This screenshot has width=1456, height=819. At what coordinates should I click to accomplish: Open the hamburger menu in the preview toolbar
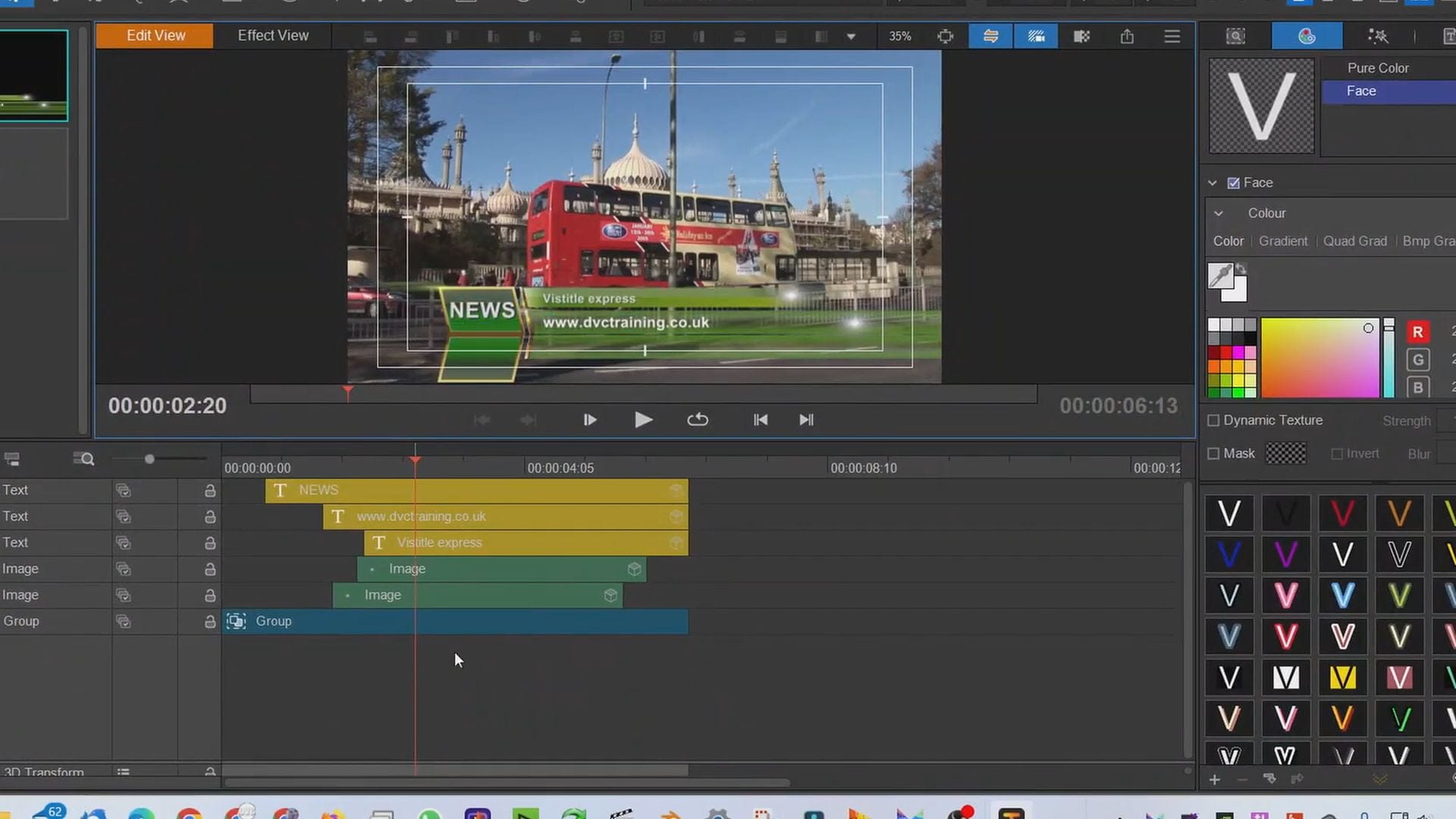click(1172, 36)
